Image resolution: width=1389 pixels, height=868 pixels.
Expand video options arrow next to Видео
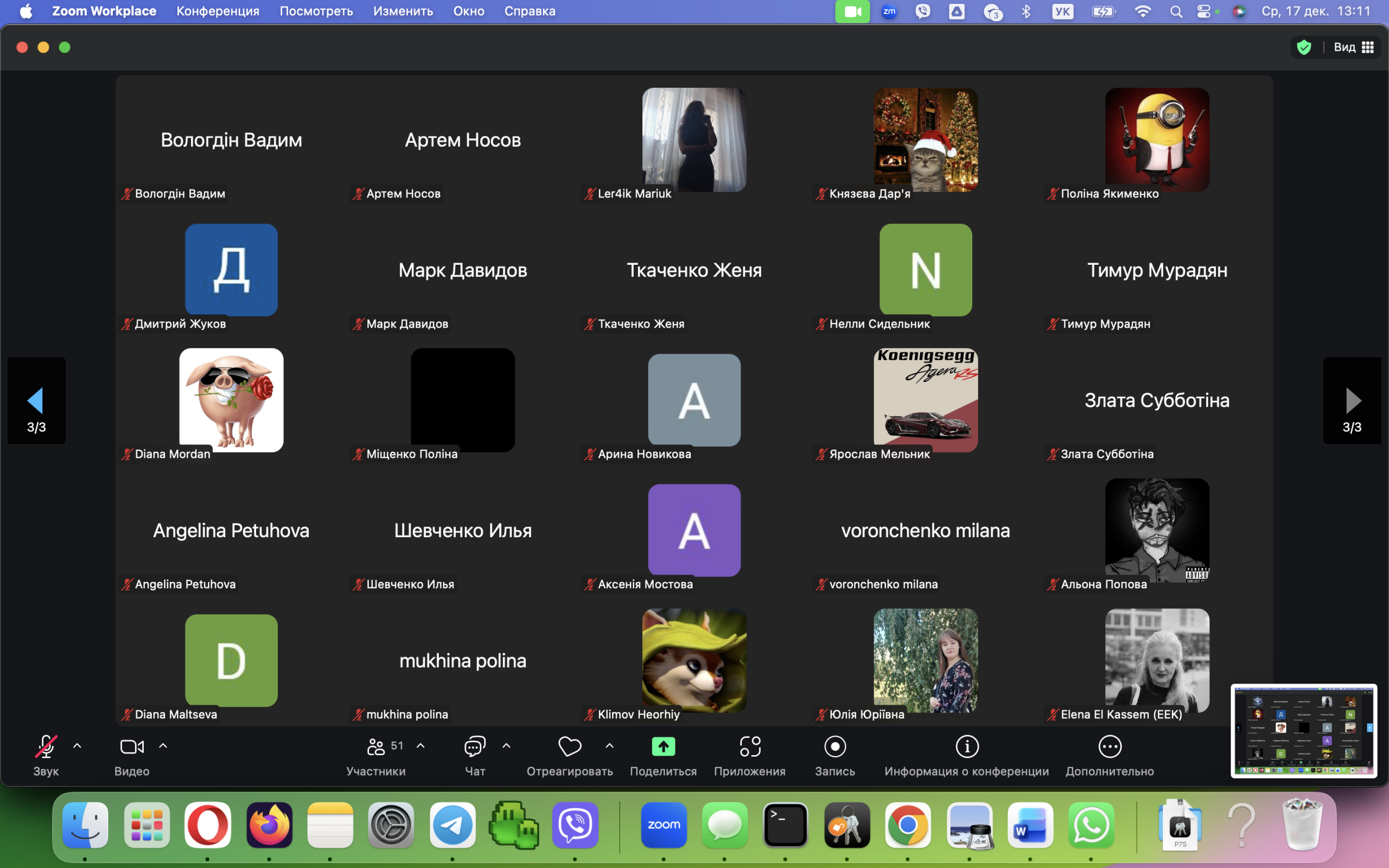pyautogui.click(x=163, y=746)
